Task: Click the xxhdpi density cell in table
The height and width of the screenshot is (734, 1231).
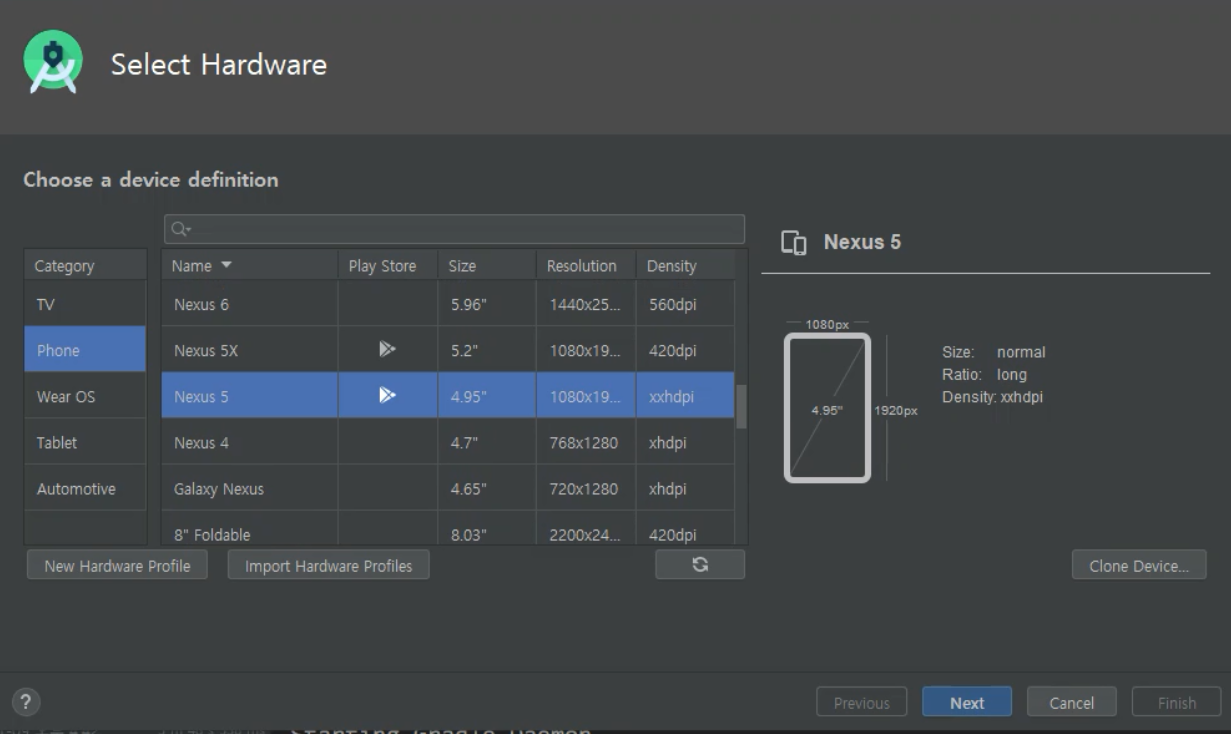Action: click(685, 396)
